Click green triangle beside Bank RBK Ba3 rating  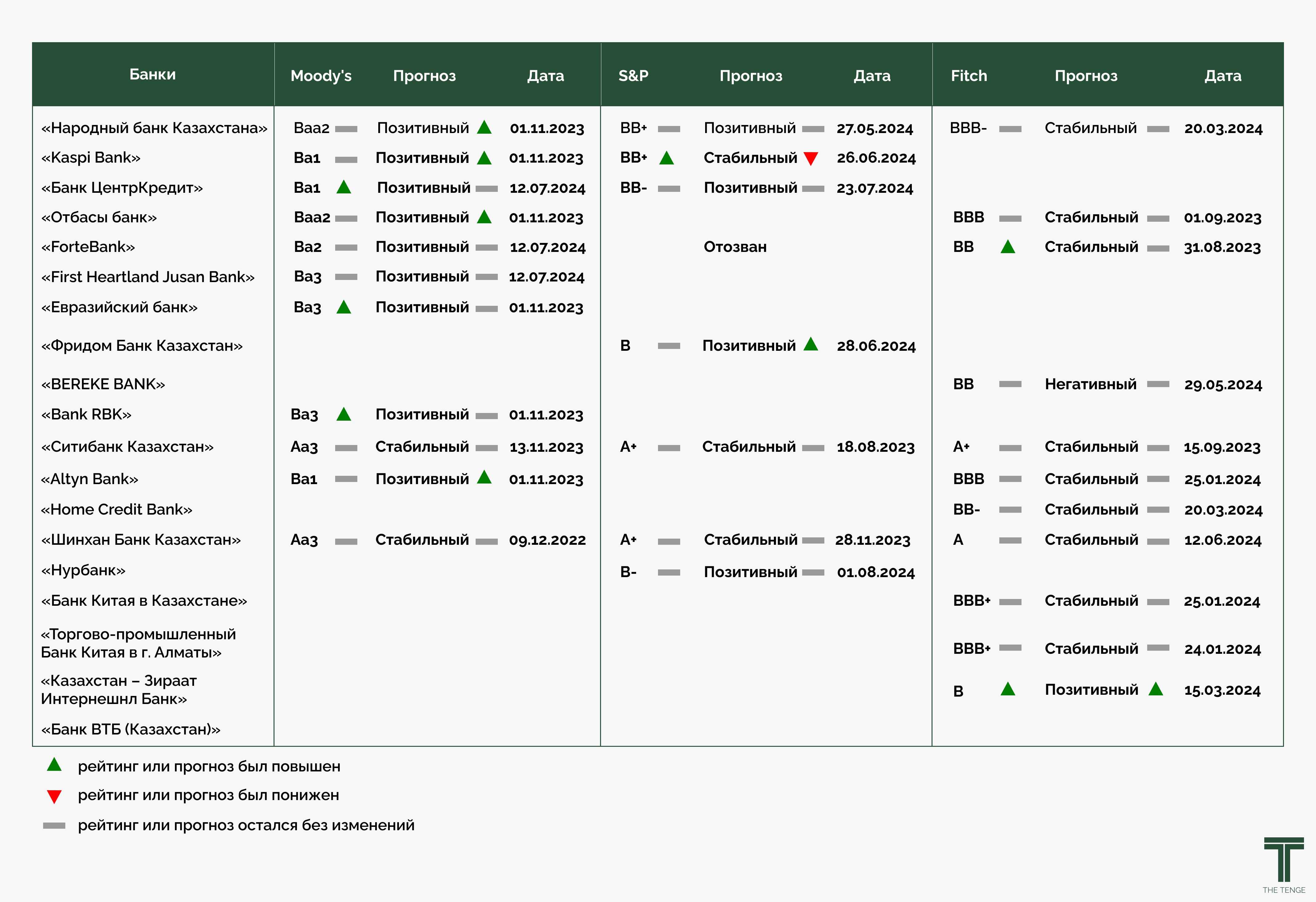click(344, 414)
